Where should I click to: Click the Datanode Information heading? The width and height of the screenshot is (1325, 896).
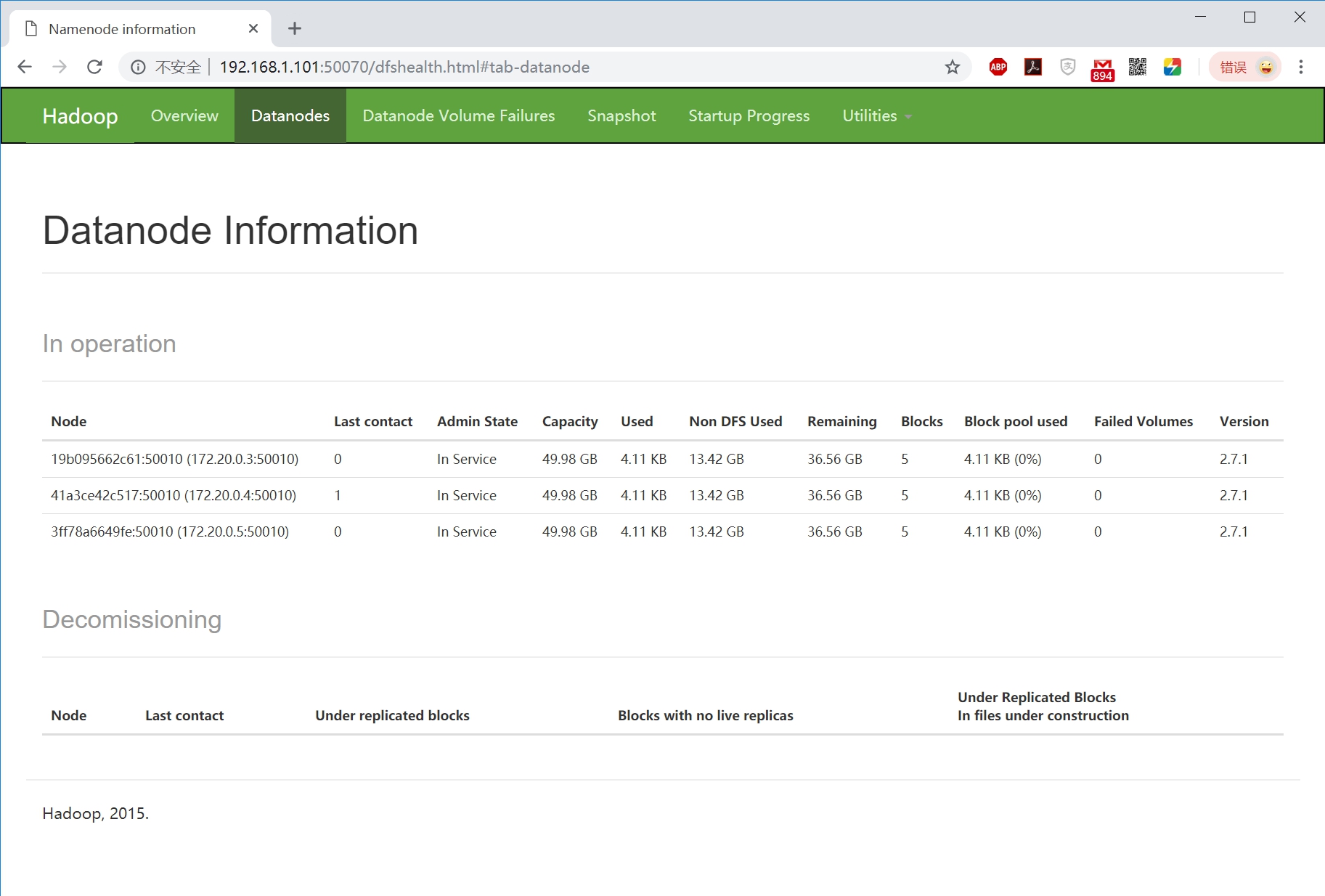pos(230,231)
